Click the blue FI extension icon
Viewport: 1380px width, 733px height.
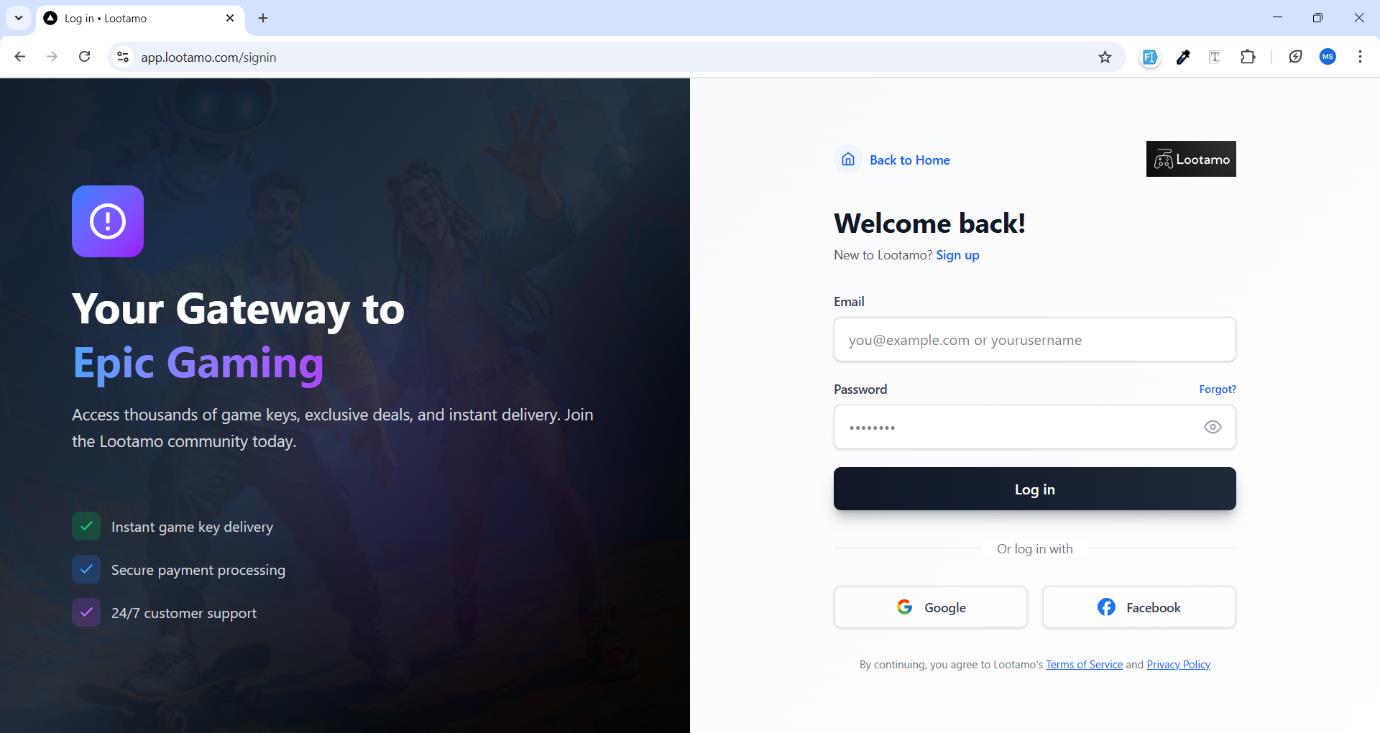[1149, 57]
